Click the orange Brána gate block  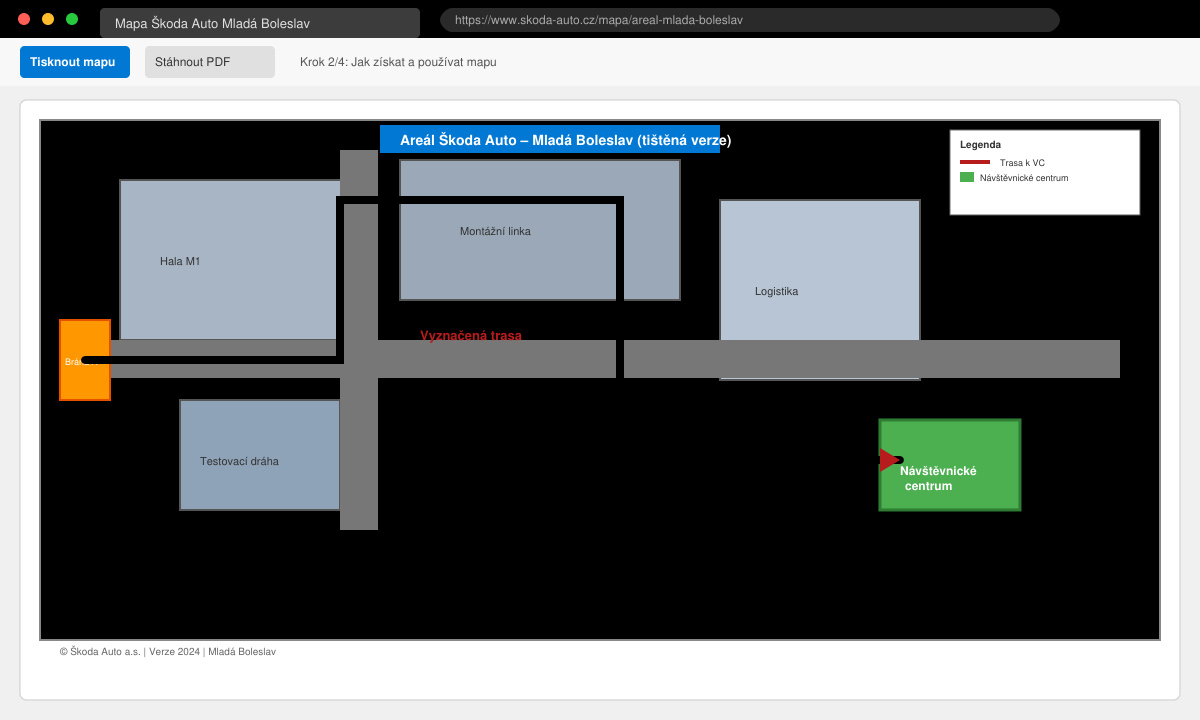click(85, 360)
